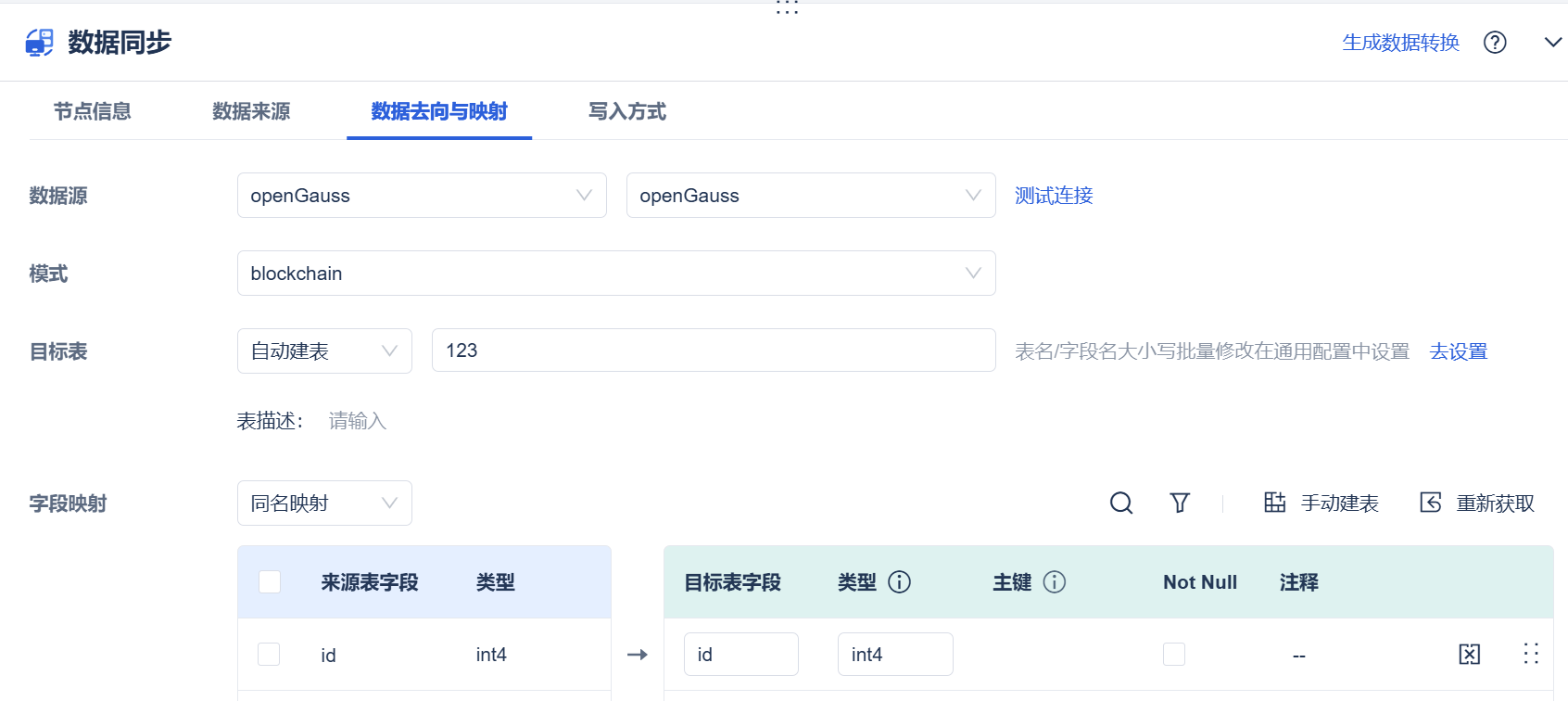The image size is (1568, 701).
Task: Toggle select-all source fields checkbox
Action: point(270,582)
